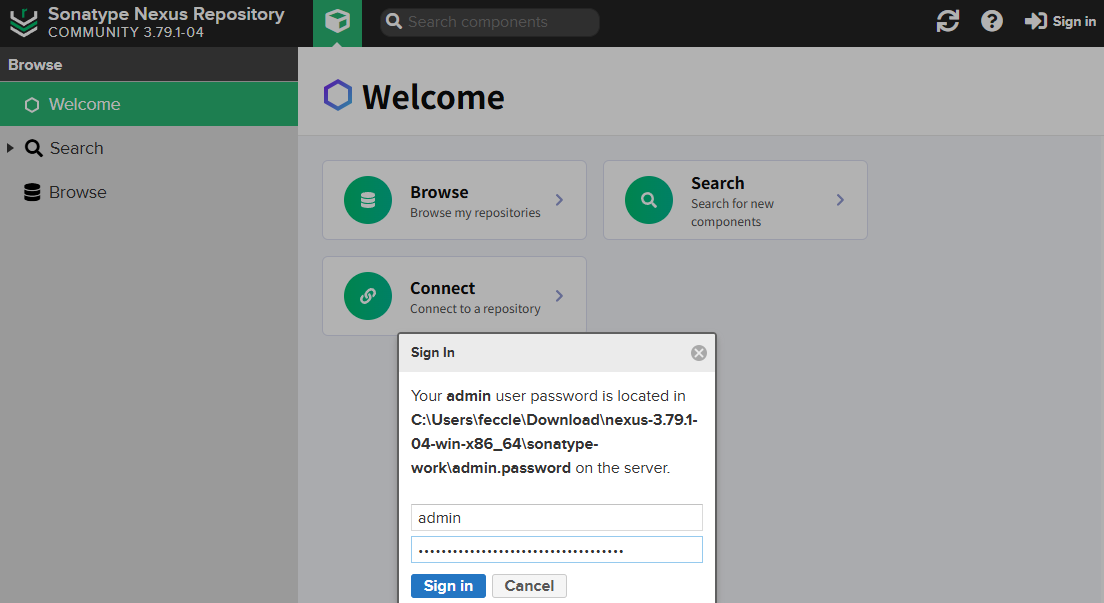This screenshot has height=603, width=1104.
Task: Click the database icon next to Browse in the sidebar
Action: [x=32, y=192]
